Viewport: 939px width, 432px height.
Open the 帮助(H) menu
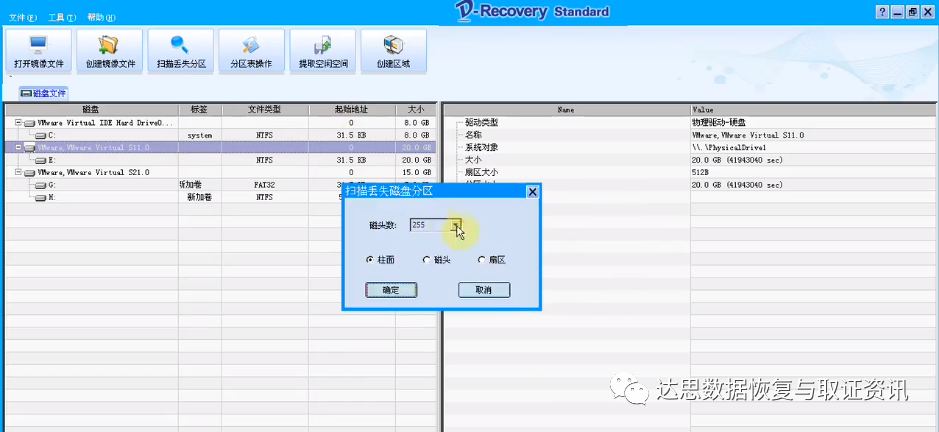[x=101, y=17]
